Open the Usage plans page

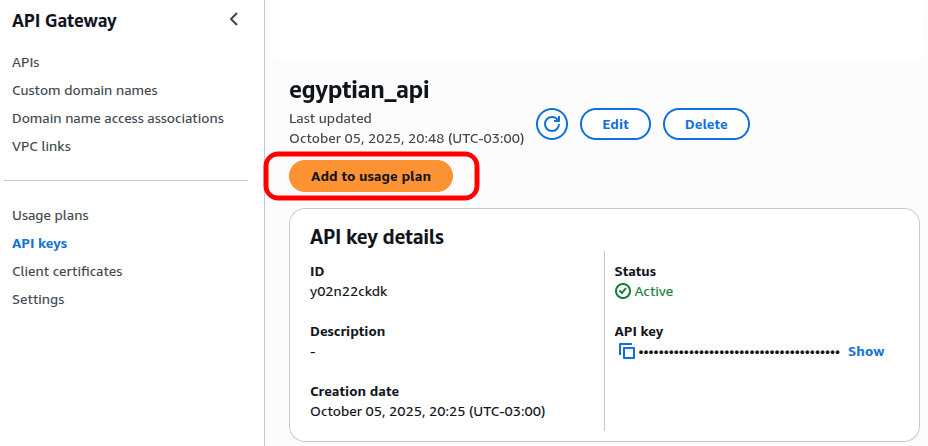[50, 215]
